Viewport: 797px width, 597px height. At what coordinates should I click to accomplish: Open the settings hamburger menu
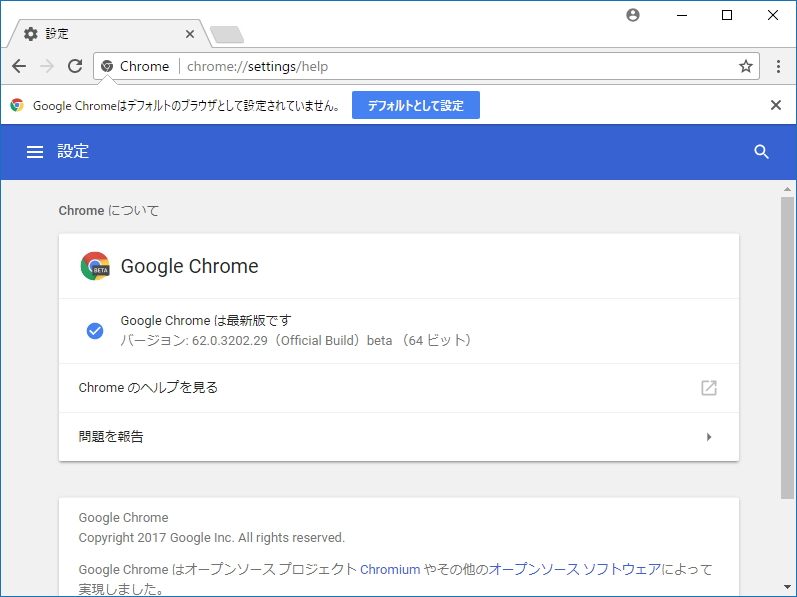pyautogui.click(x=35, y=151)
